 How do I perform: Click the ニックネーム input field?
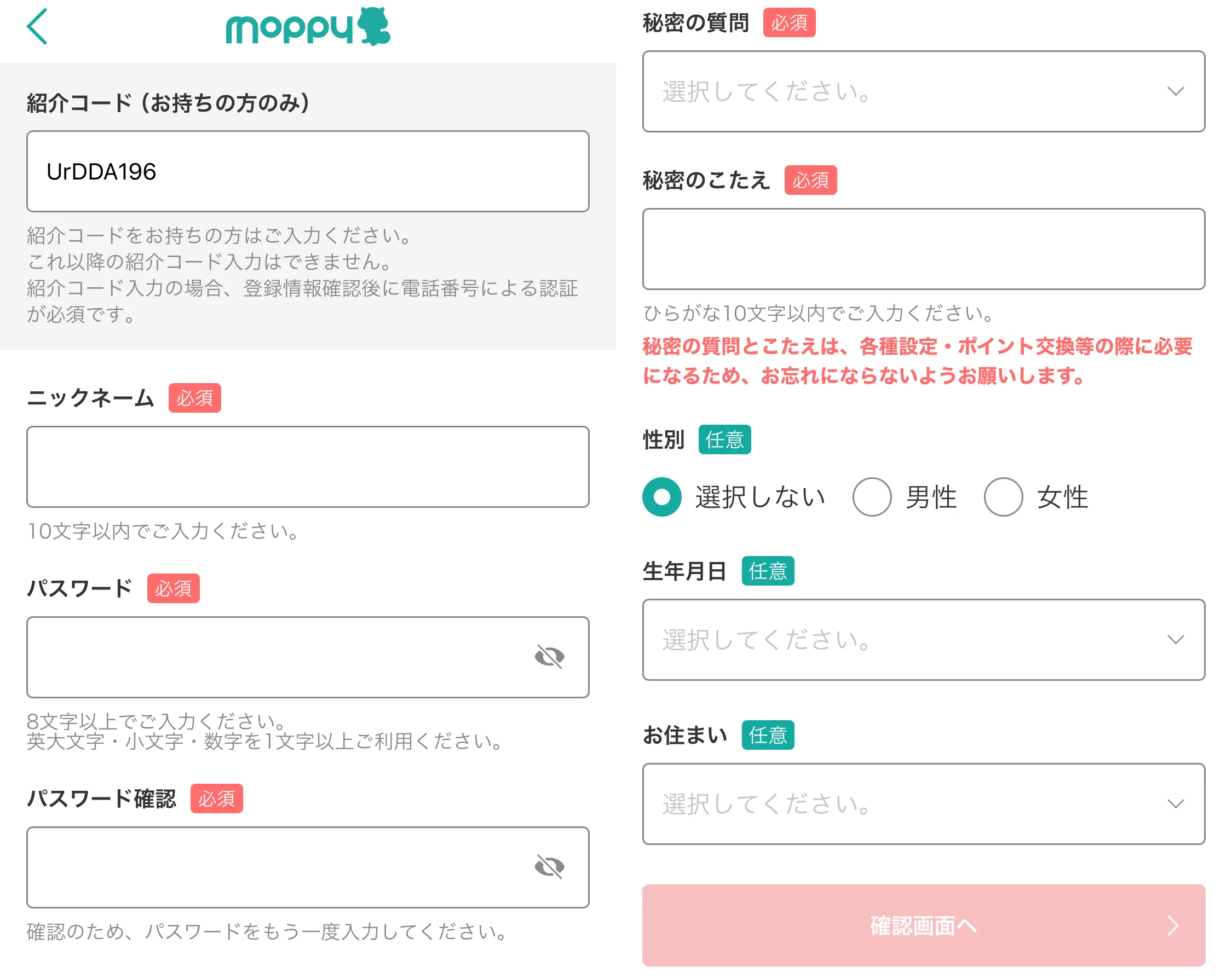coord(307,467)
